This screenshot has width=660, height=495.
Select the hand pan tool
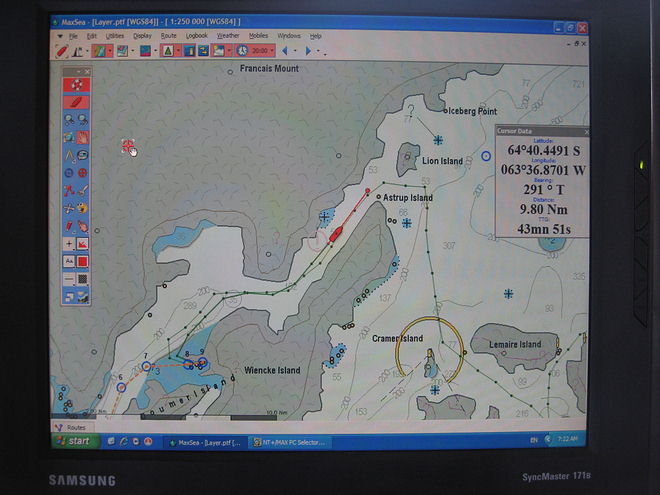point(83,137)
